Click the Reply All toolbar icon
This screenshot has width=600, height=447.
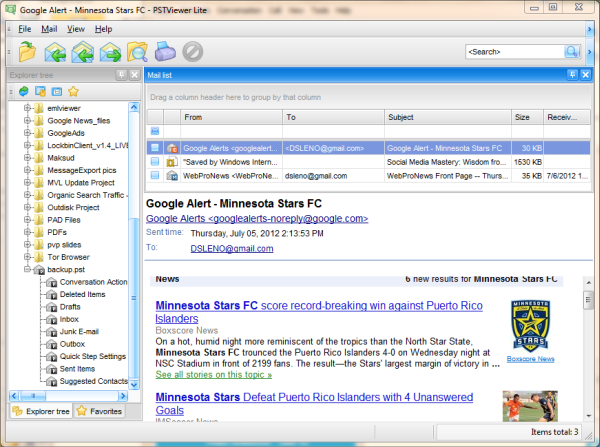(x=83, y=51)
